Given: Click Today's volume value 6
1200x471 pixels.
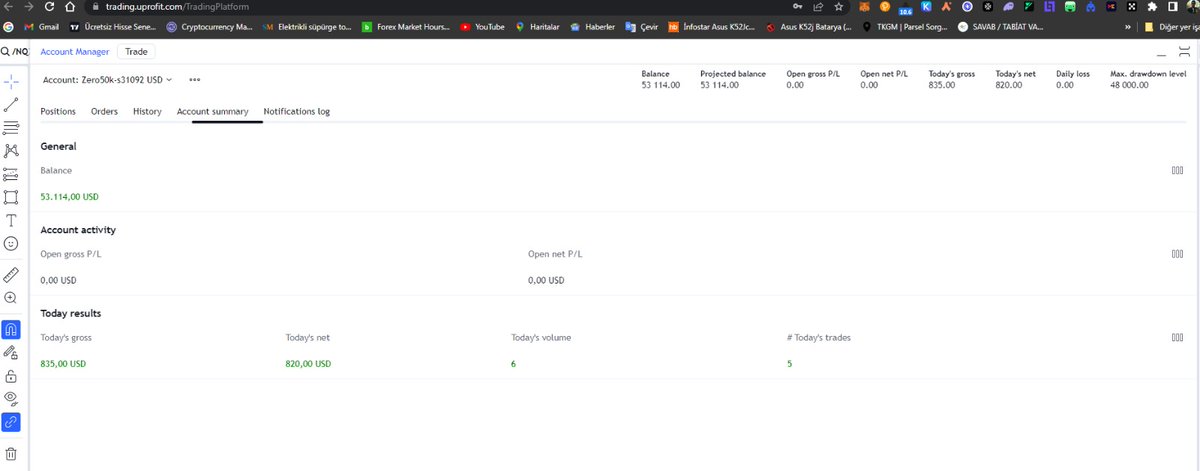Looking at the screenshot, I should 514,364.
